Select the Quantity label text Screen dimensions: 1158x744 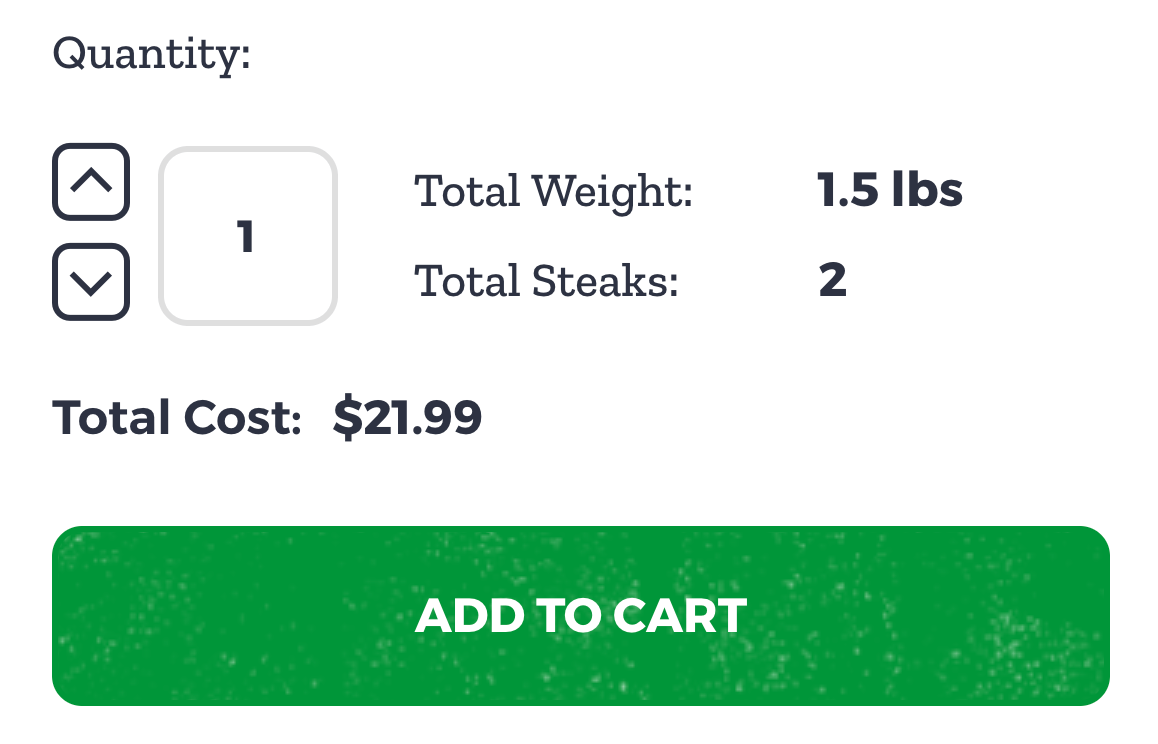(151, 55)
